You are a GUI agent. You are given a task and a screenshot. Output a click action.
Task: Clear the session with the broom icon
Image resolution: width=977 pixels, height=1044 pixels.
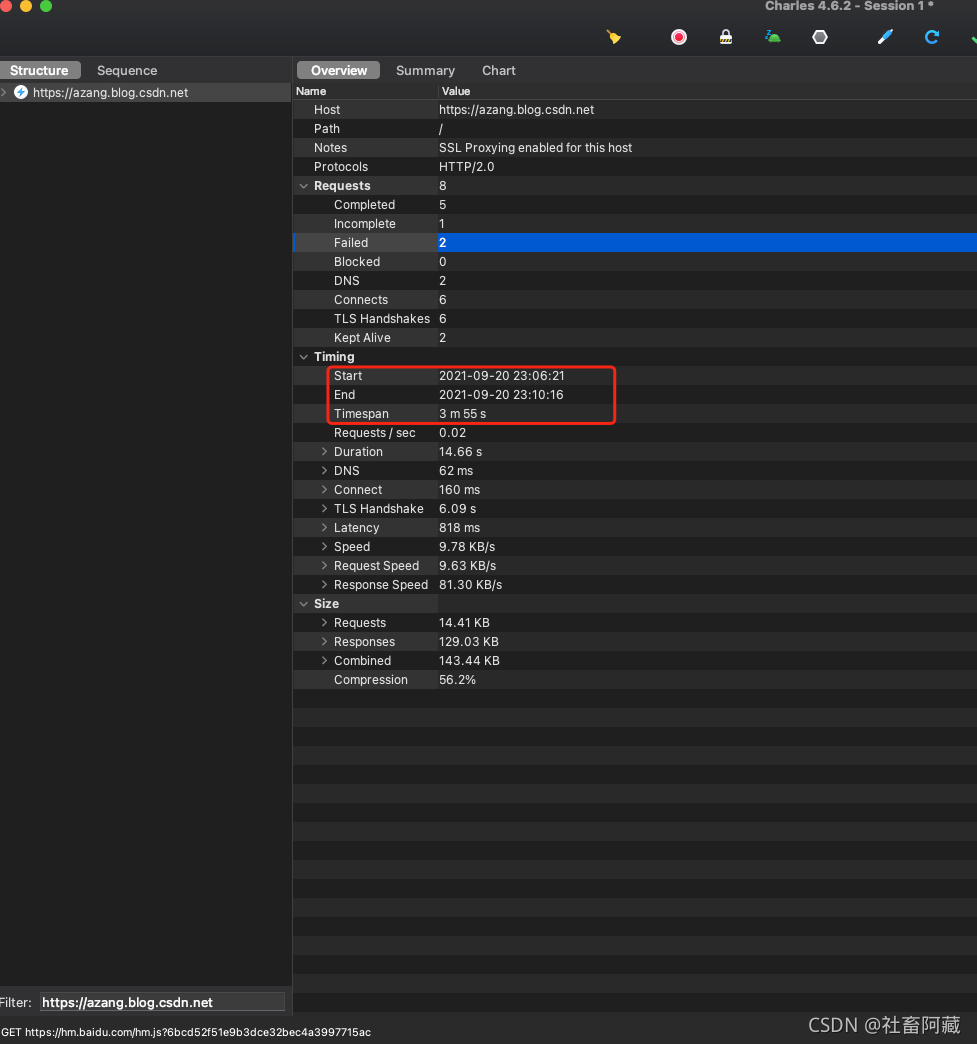613,37
